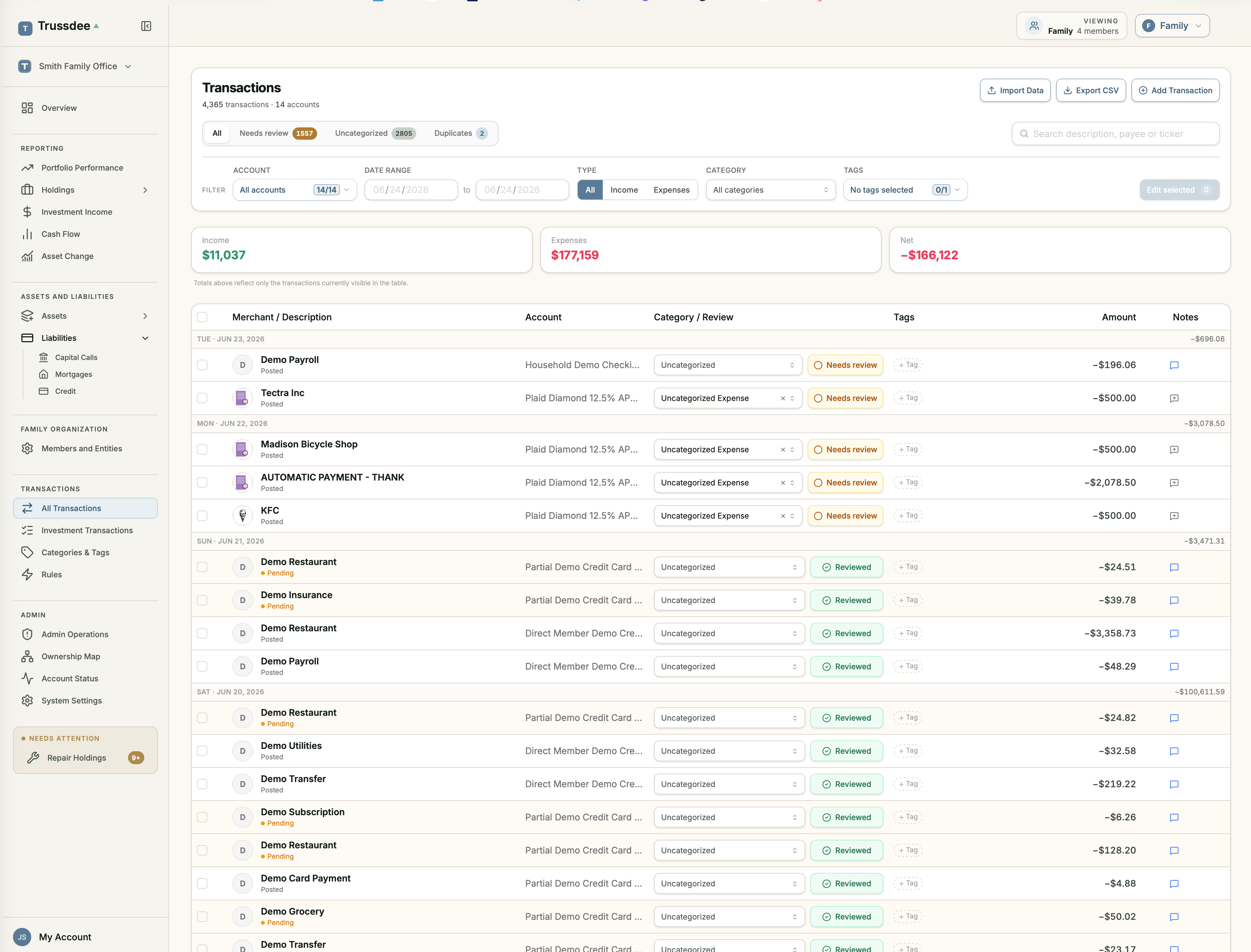Expand the Holdings submenu
The height and width of the screenshot is (952, 1251).
click(145, 190)
